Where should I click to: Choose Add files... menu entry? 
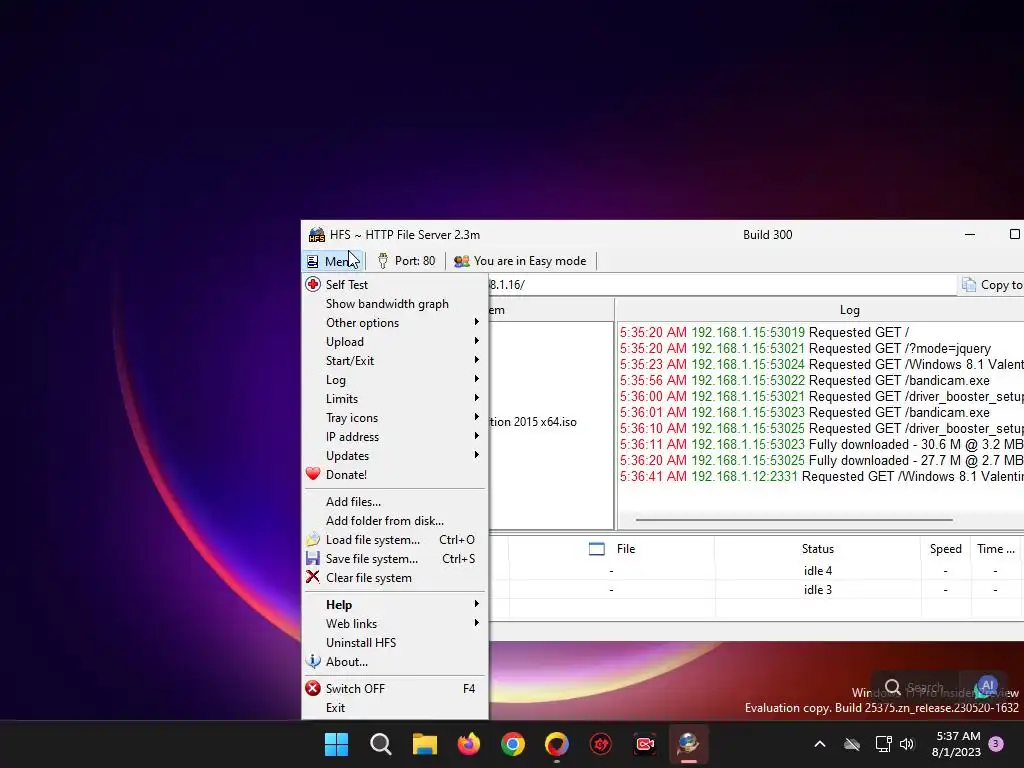coord(395,502)
